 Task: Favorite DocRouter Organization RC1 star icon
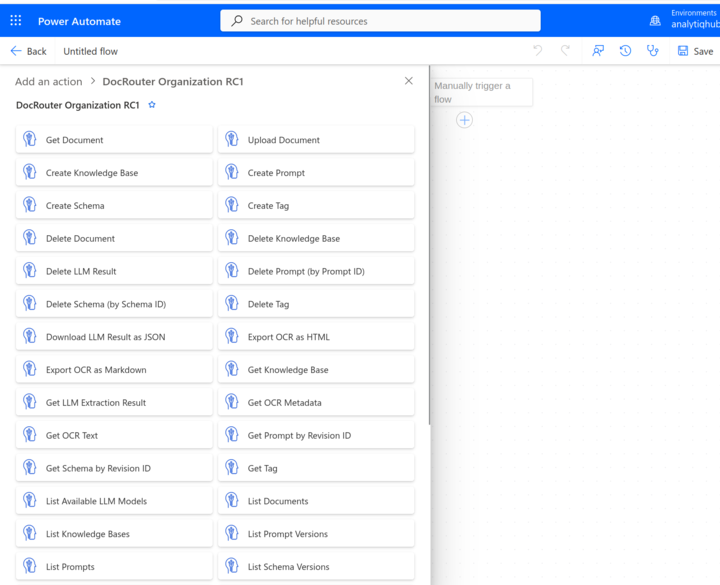(152, 105)
